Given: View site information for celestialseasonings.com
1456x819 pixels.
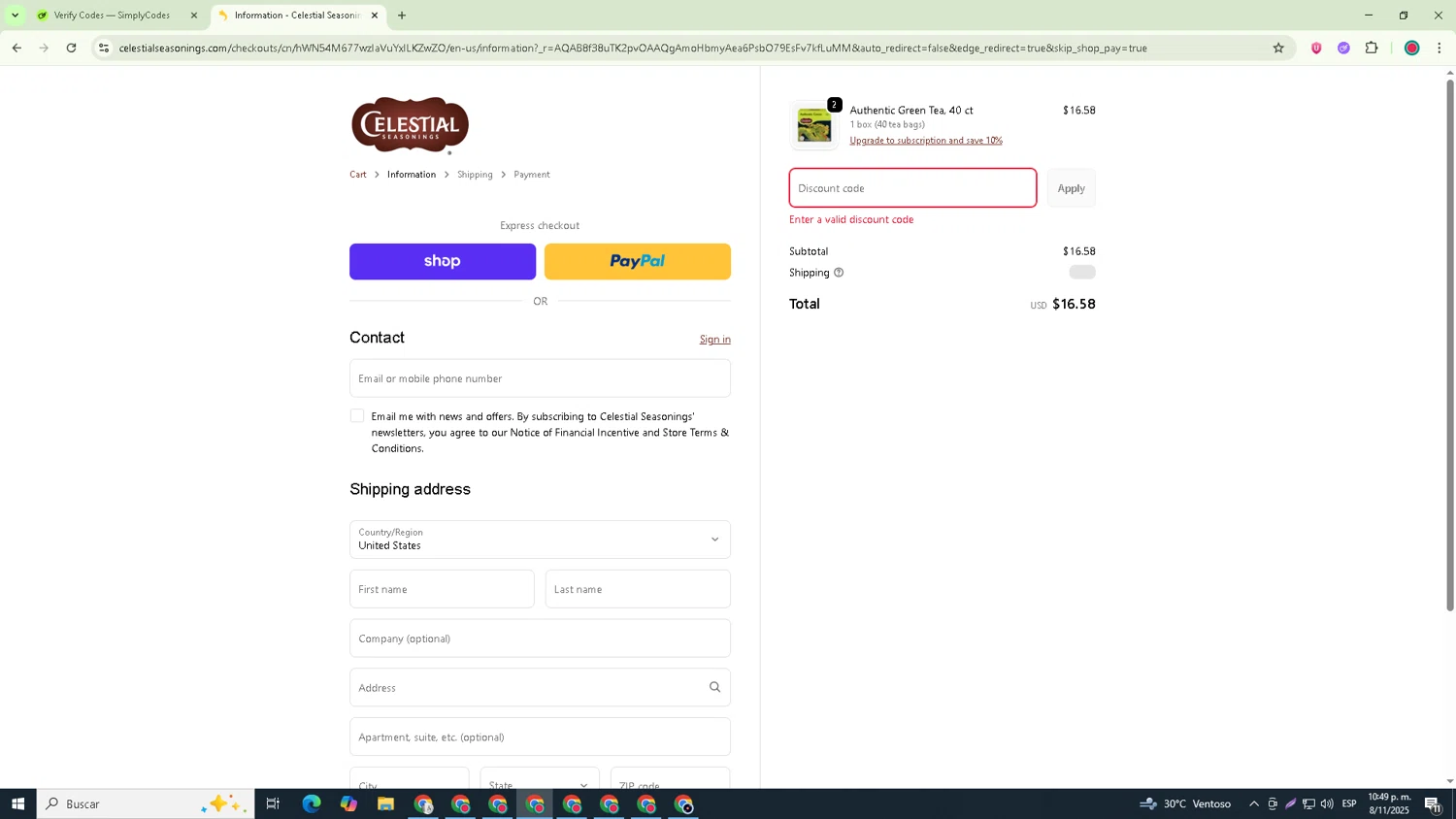Looking at the screenshot, I should click(x=104, y=48).
